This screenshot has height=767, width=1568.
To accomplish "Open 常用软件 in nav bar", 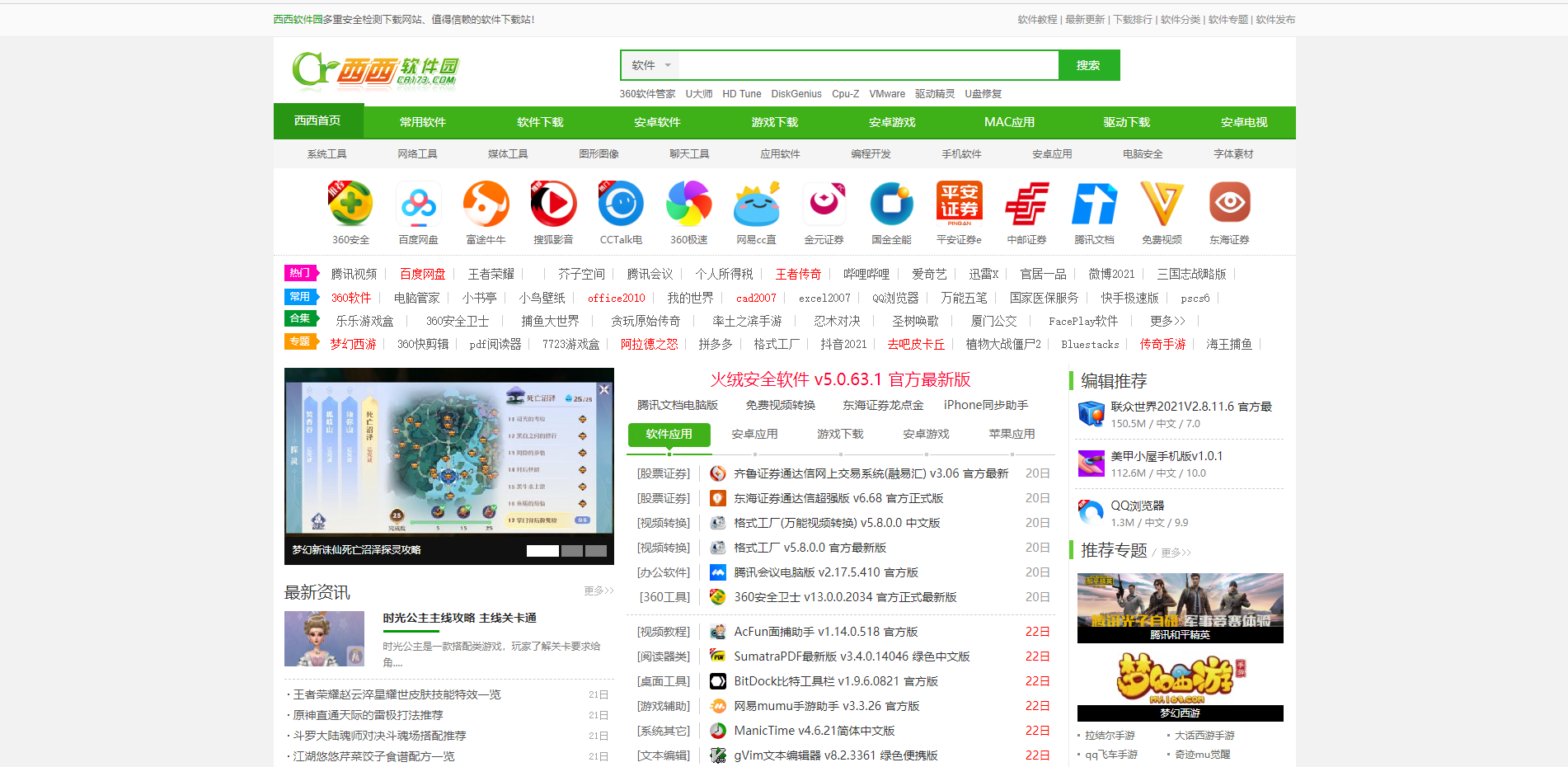I will (423, 122).
